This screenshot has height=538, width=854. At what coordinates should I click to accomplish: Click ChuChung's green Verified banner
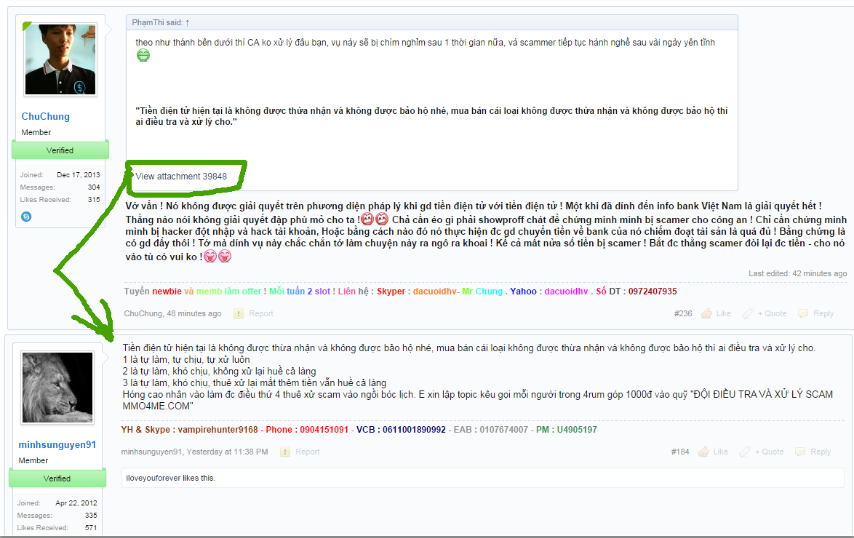click(60, 150)
